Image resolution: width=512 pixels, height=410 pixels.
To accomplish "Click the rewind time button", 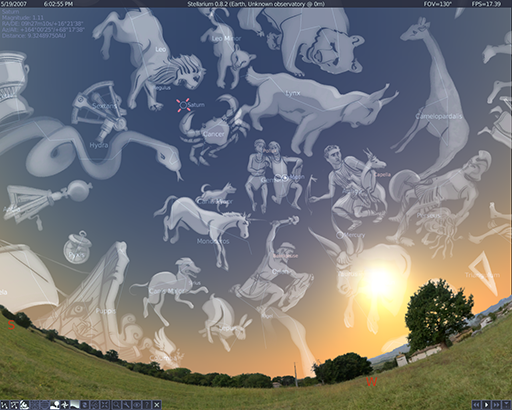I will pos(477,405).
